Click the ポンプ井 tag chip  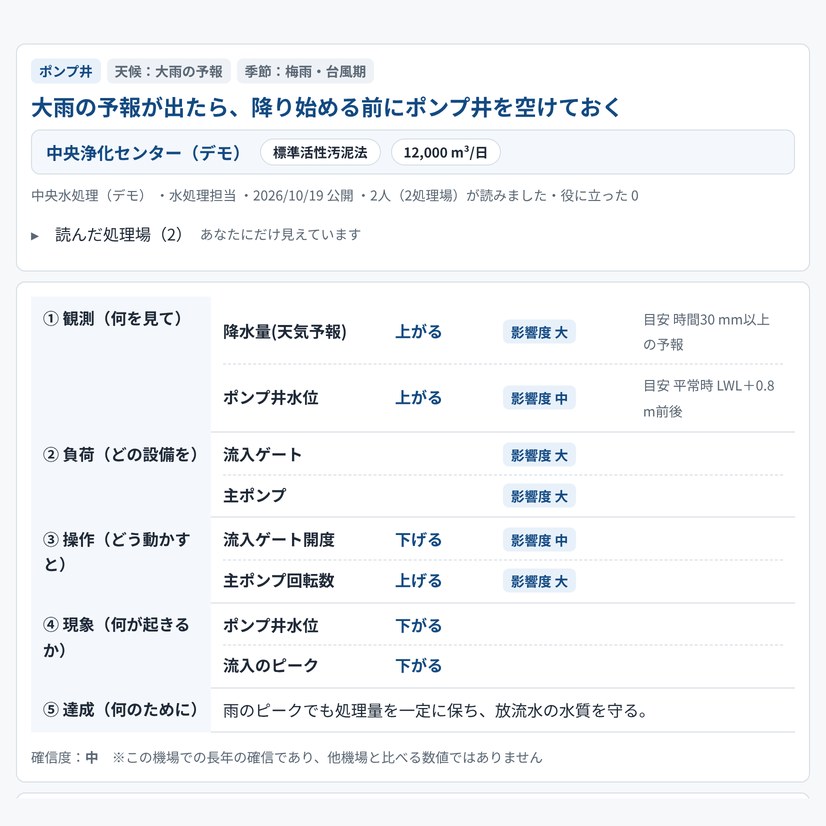(66, 71)
